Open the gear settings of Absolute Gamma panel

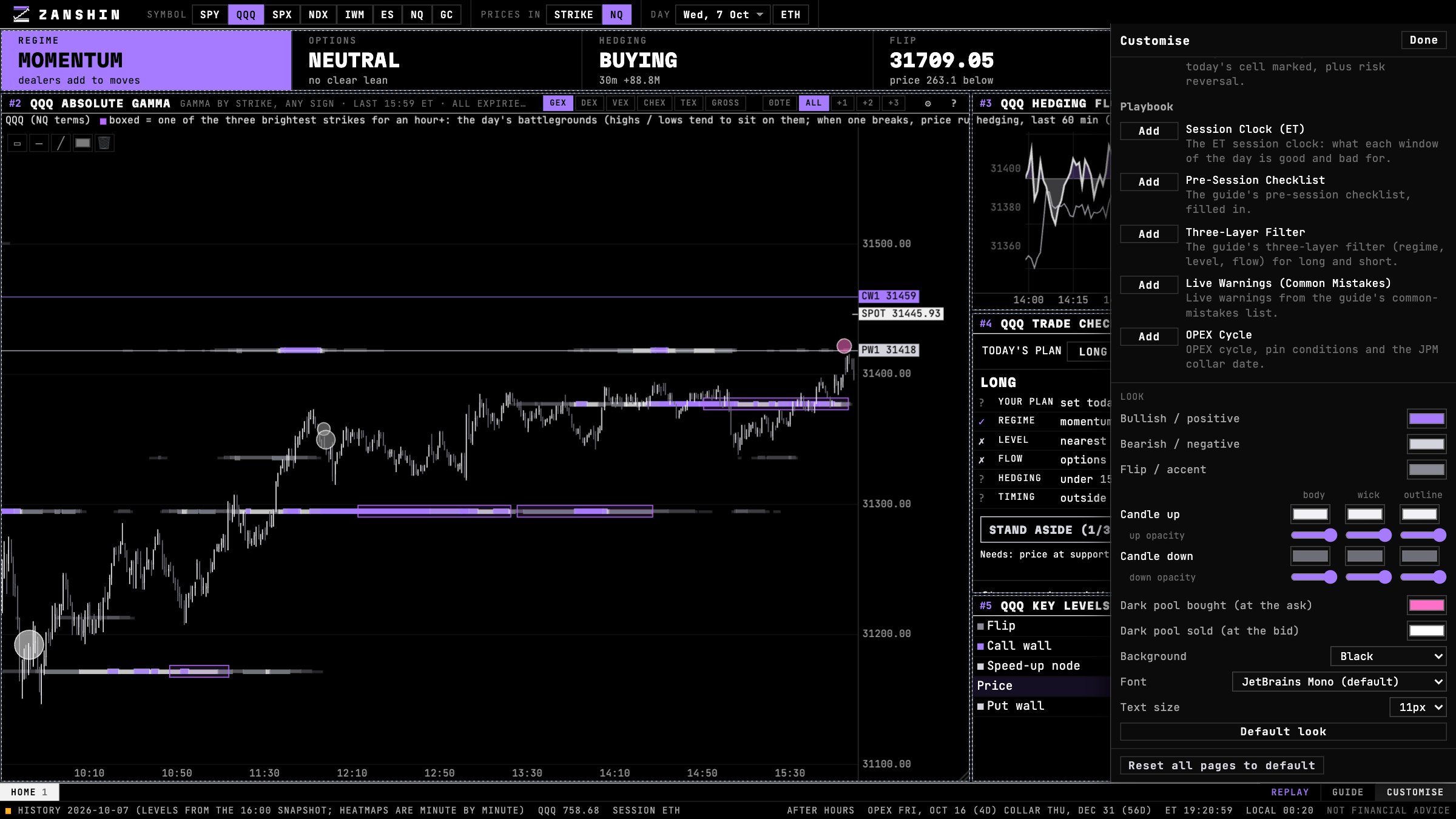coord(928,103)
